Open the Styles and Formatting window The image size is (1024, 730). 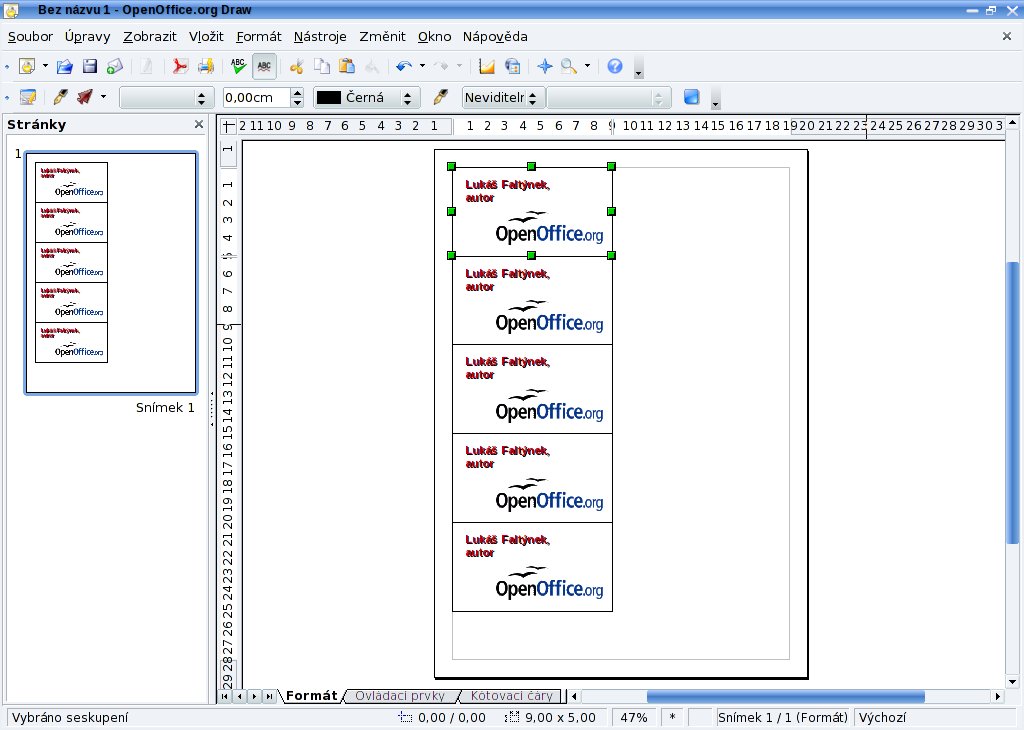pos(27,97)
